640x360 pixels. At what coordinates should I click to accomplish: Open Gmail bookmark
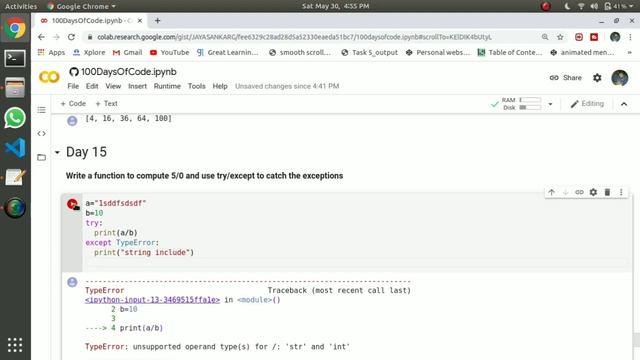click(x=127, y=53)
